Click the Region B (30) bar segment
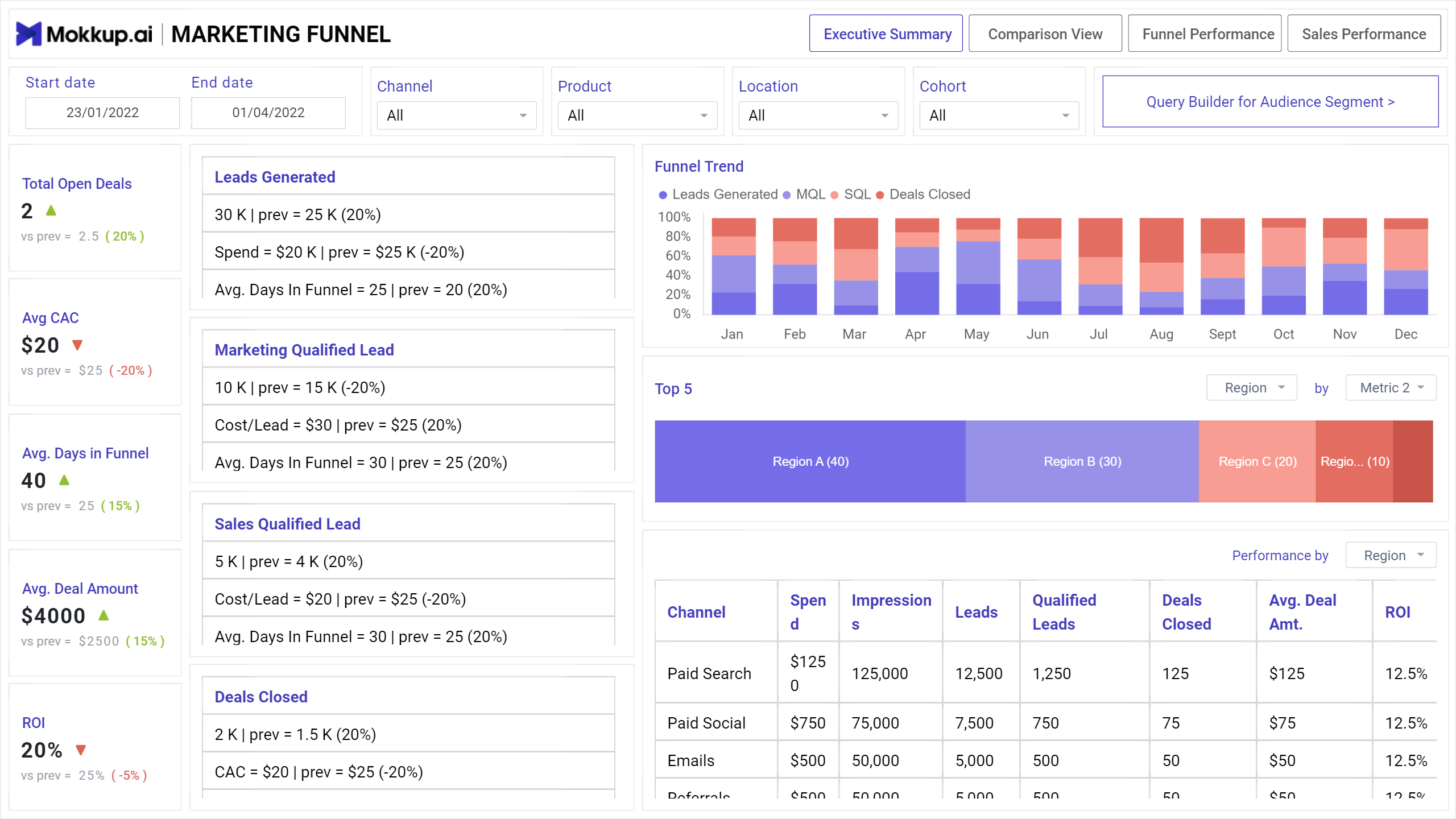 pyautogui.click(x=1082, y=461)
